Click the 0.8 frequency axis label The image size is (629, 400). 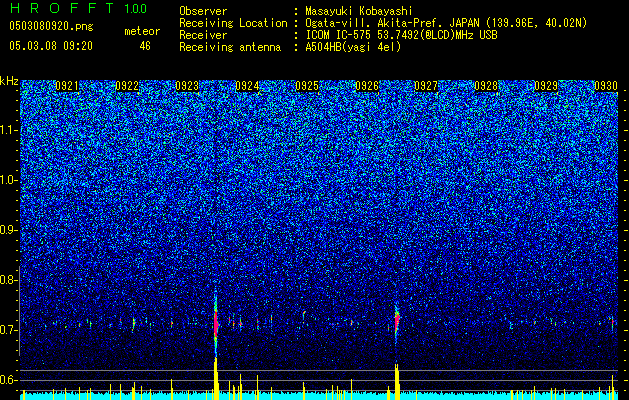7,280
